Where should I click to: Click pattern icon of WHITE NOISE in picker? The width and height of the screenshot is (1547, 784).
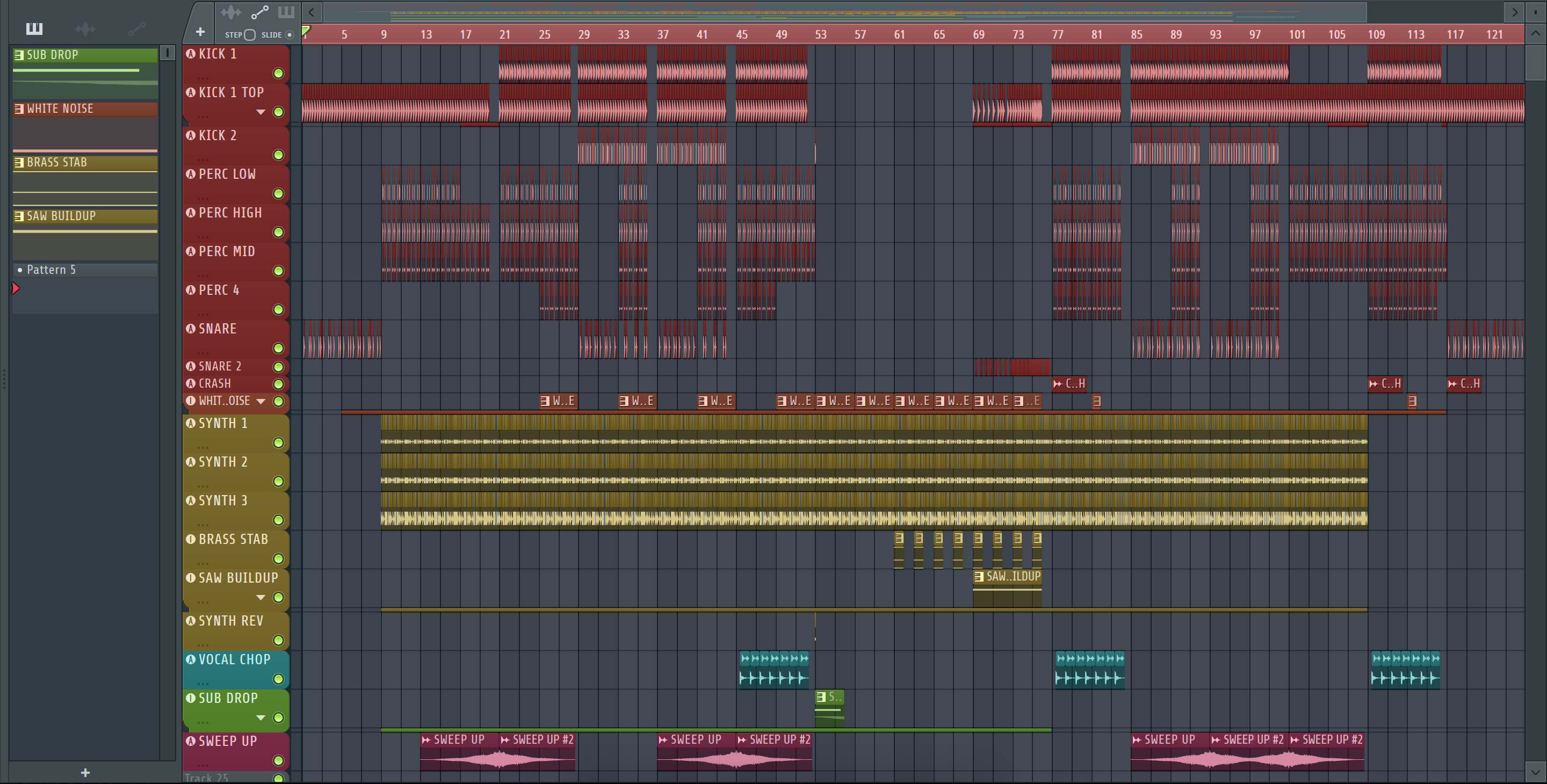click(x=19, y=108)
